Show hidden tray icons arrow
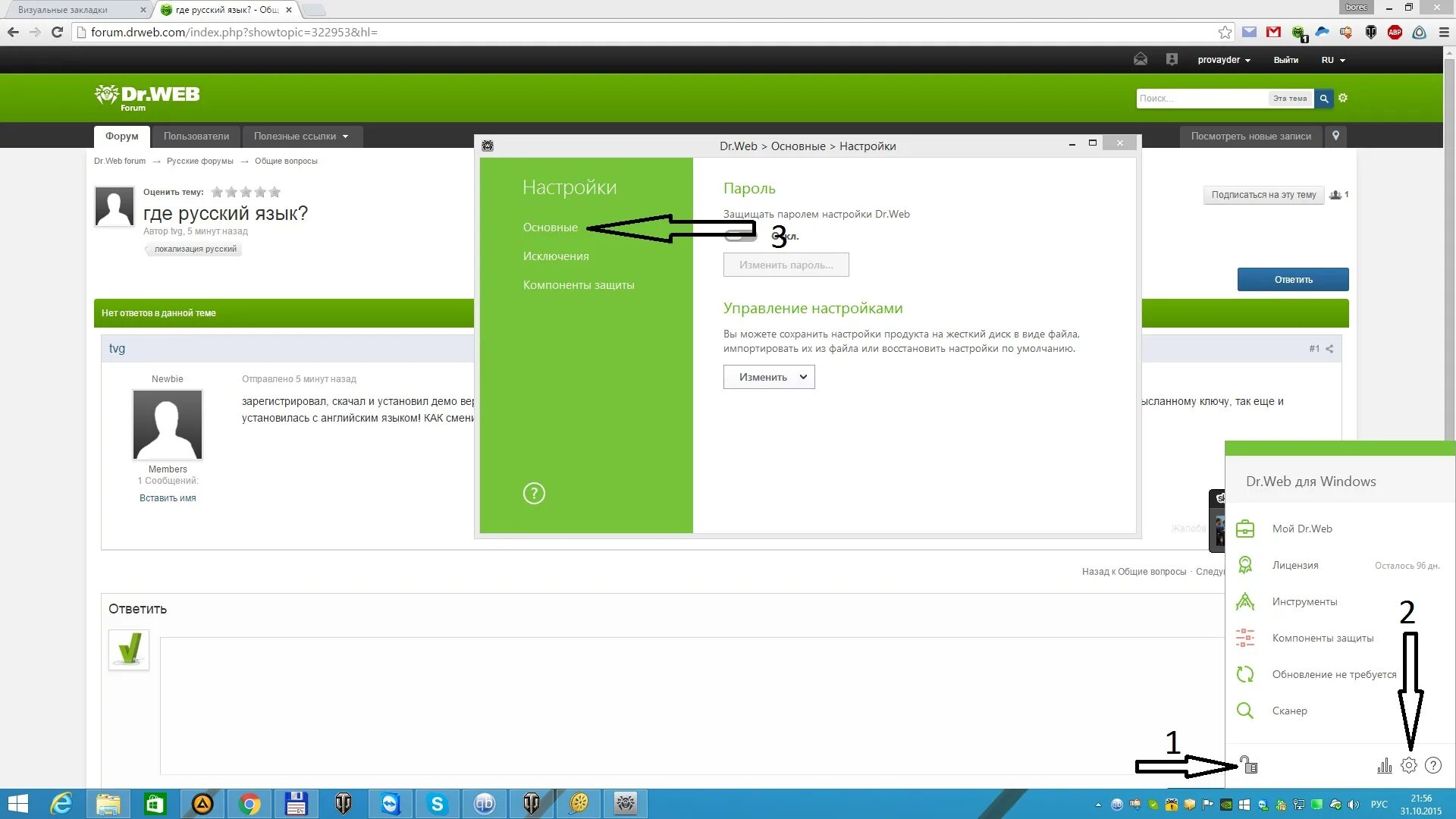 click(1098, 805)
